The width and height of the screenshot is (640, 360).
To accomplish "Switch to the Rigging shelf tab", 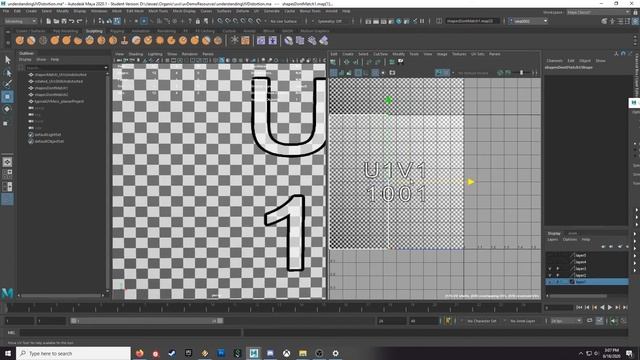I will coord(117,31).
